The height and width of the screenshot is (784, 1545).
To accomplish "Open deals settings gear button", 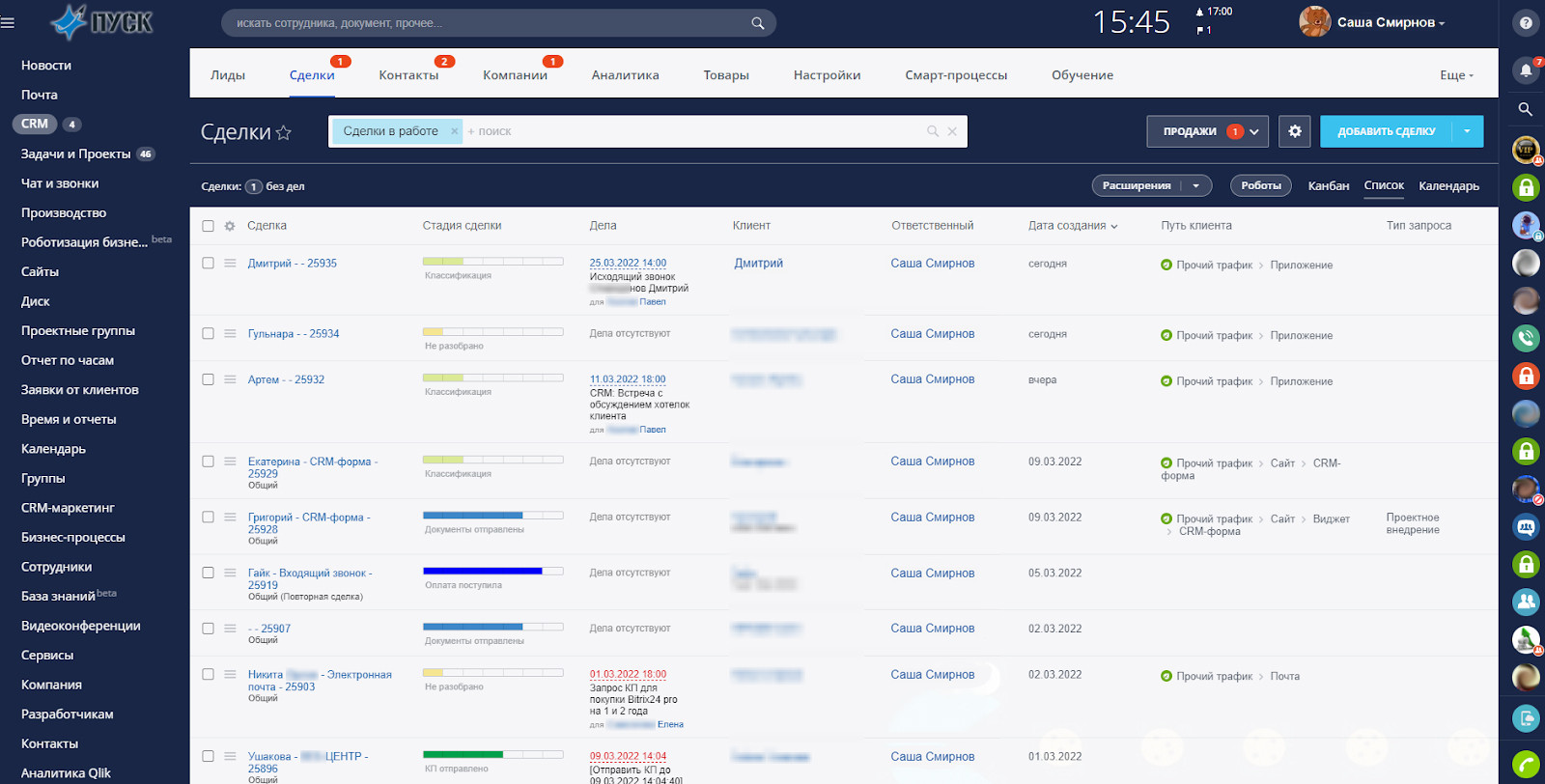I will (1295, 131).
